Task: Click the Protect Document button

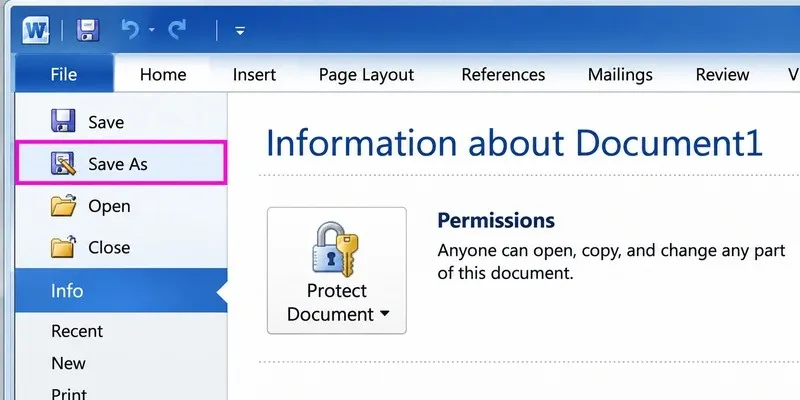Action: pos(337,270)
